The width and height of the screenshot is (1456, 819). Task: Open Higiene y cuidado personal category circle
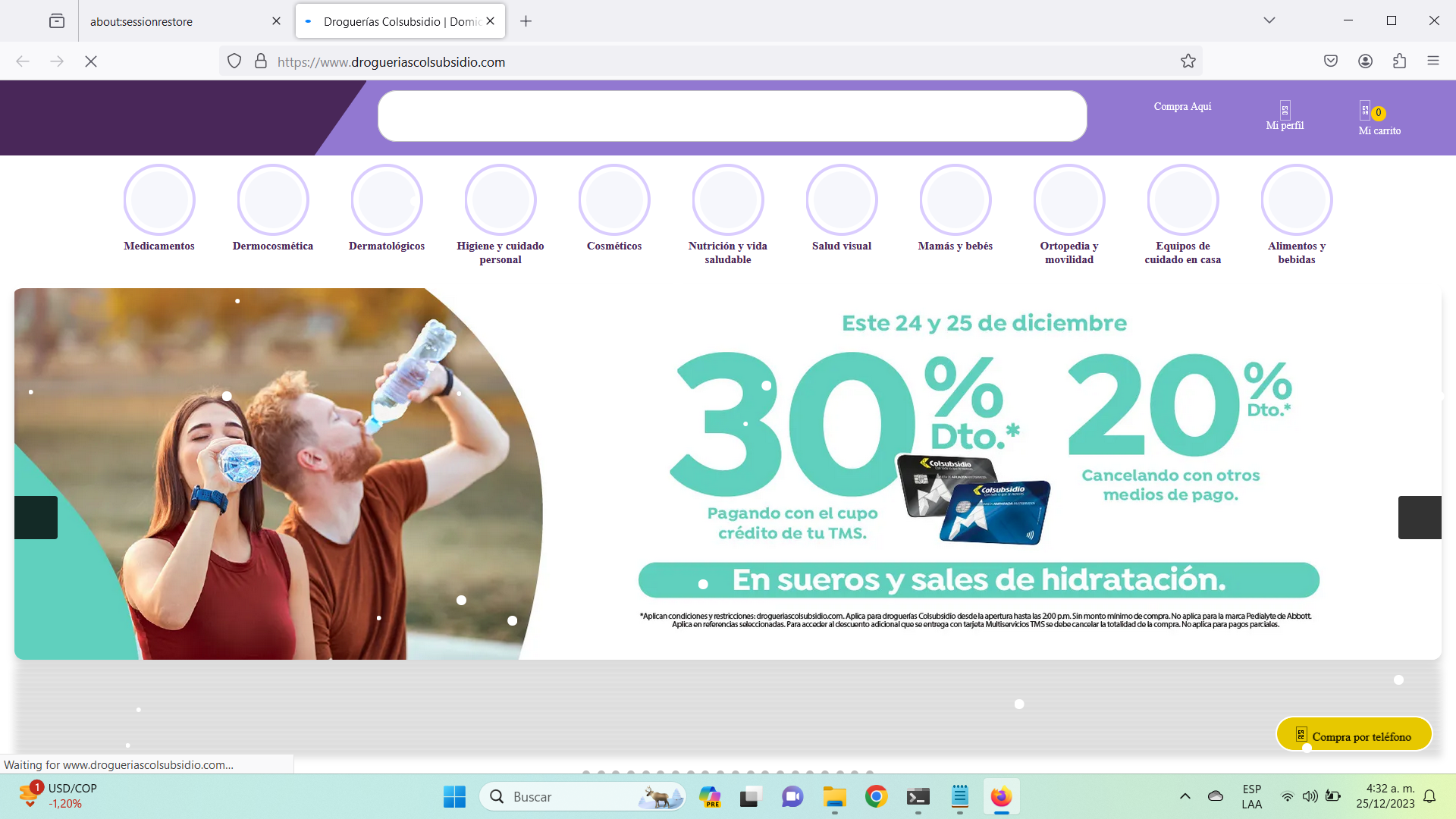pos(500,199)
